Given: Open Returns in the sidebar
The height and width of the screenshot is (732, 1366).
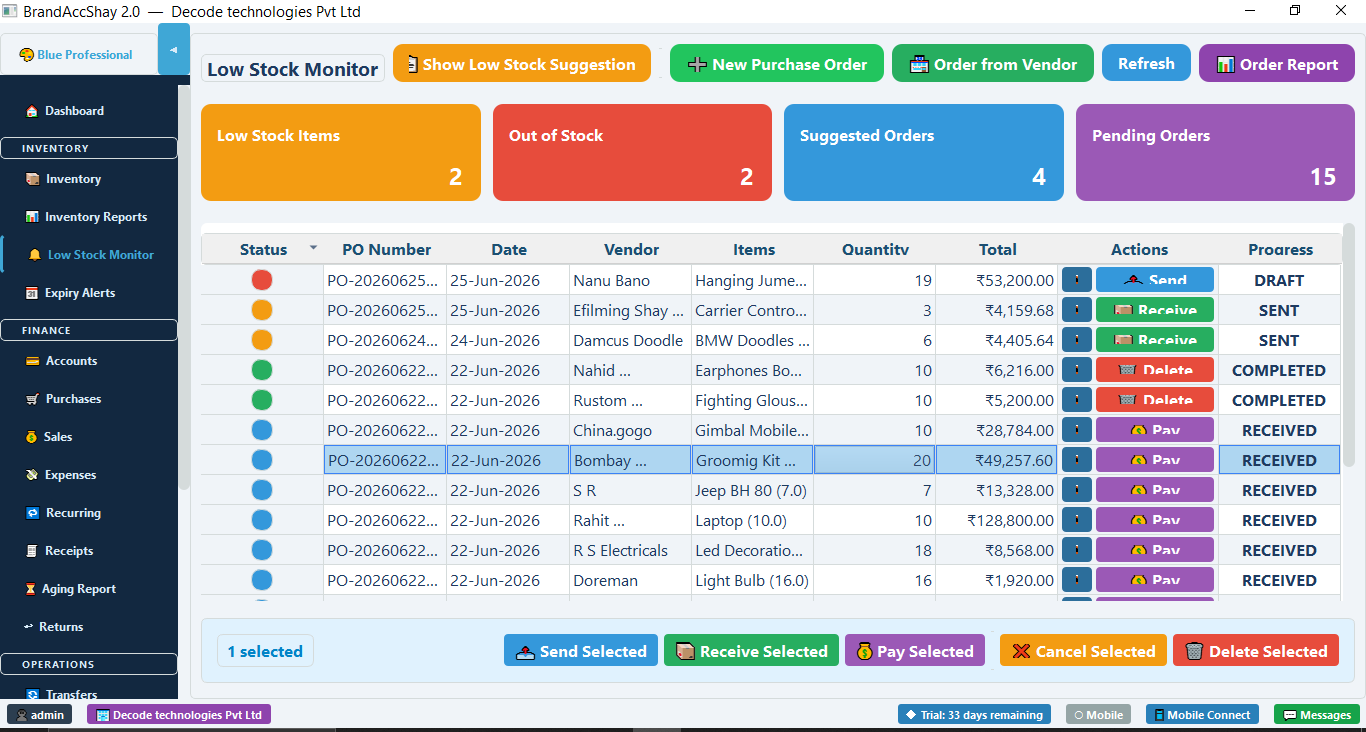Looking at the screenshot, I should click(54, 627).
